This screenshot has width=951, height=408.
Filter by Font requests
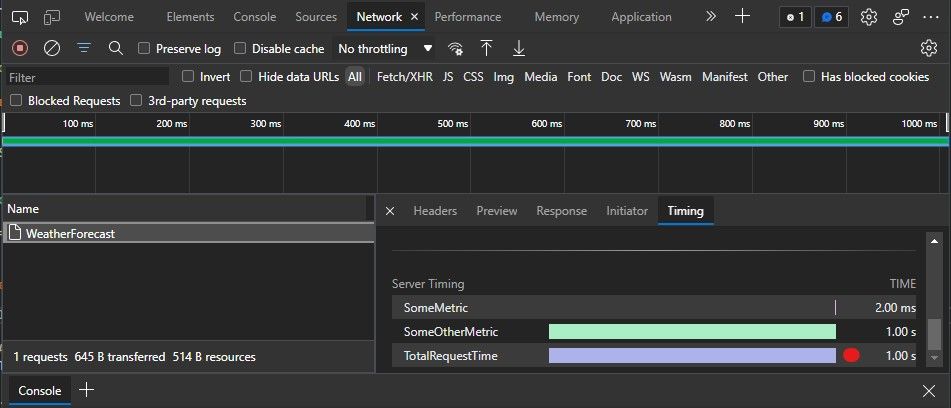(x=579, y=76)
